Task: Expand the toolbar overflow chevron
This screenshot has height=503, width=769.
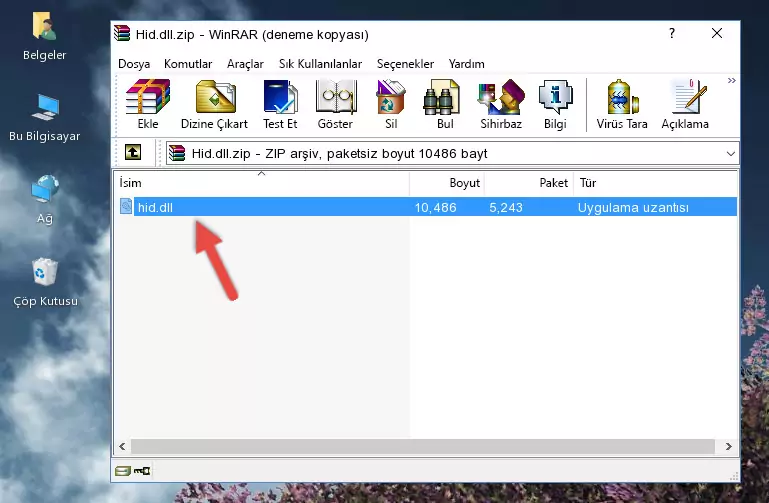Action: pyautogui.click(x=731, y=80)
